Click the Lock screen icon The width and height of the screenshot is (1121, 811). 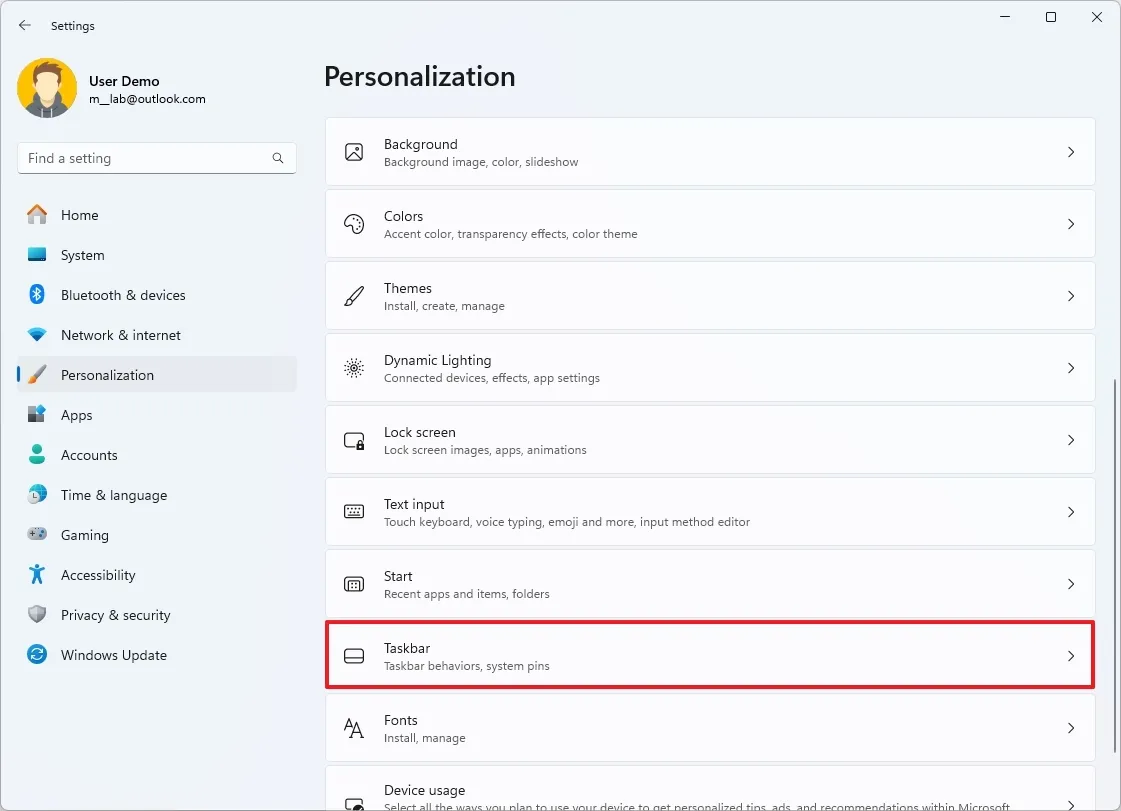pos(354,440)
